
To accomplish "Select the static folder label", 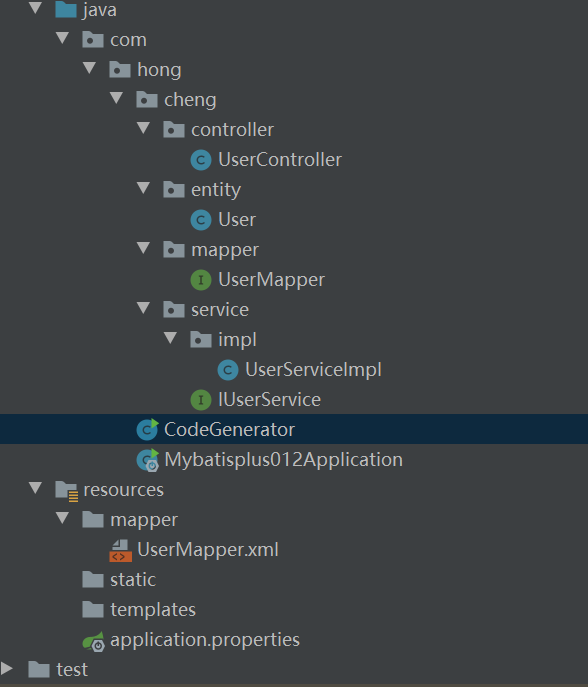I will coord(133,580).
